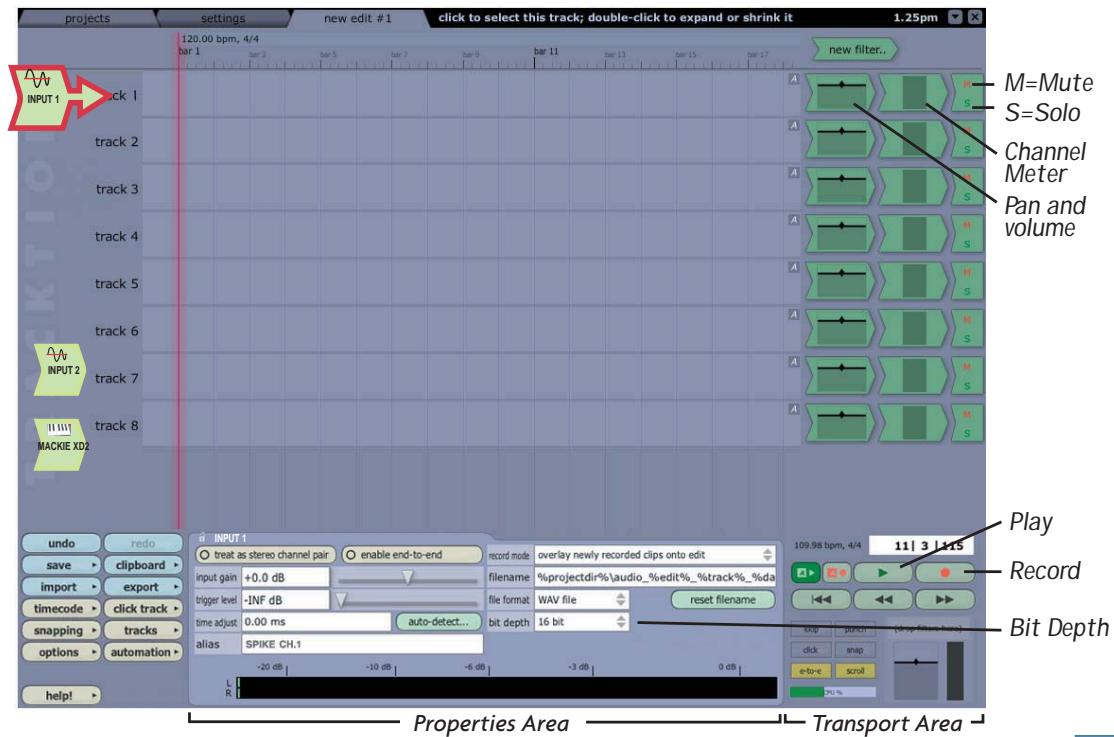Image resolution: width=1114 pixels, height=737 pixels.
Task: Click the green auto-play icon in the transport
Action: (806, 572)
